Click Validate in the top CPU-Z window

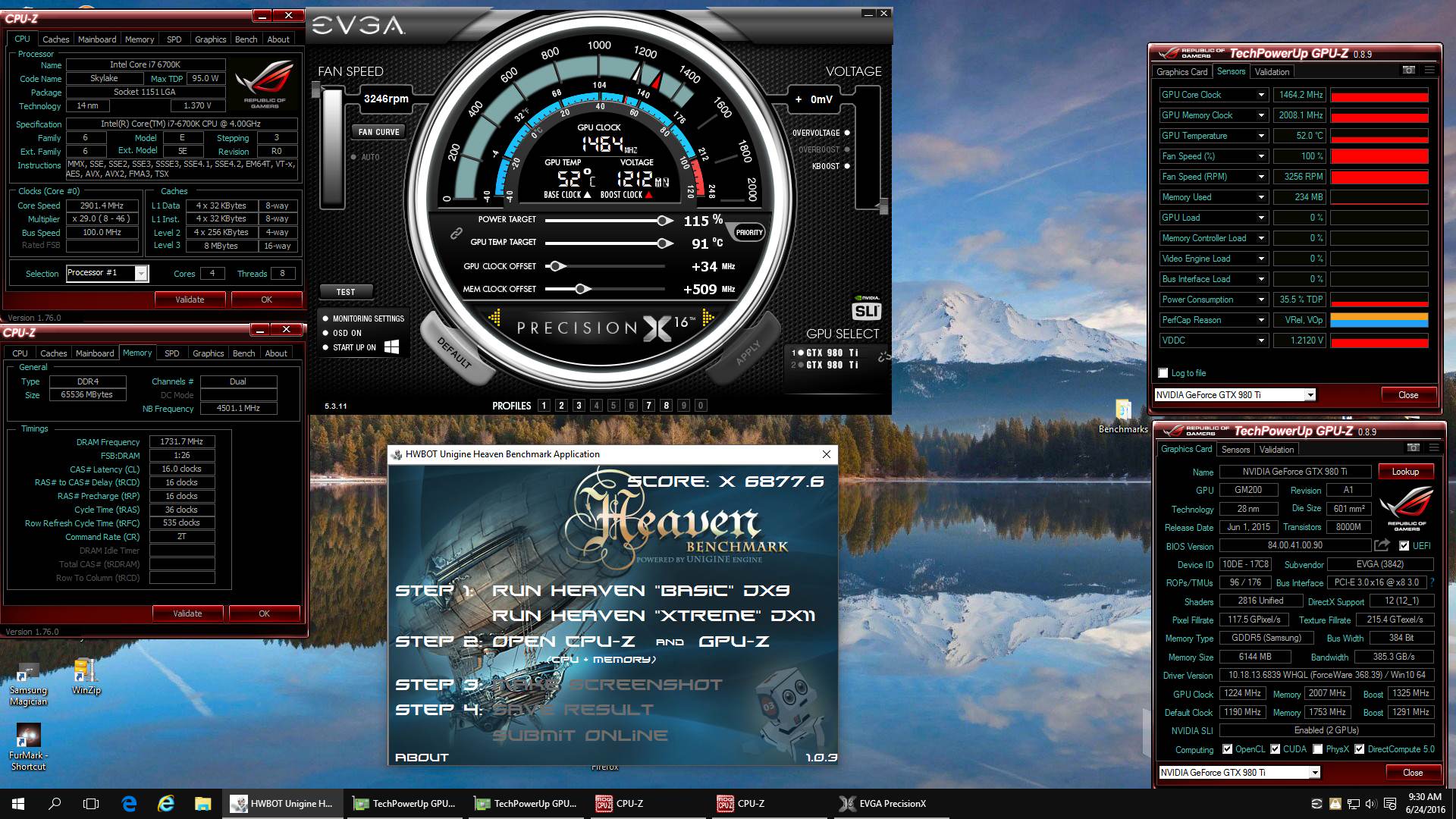[190, 300]
